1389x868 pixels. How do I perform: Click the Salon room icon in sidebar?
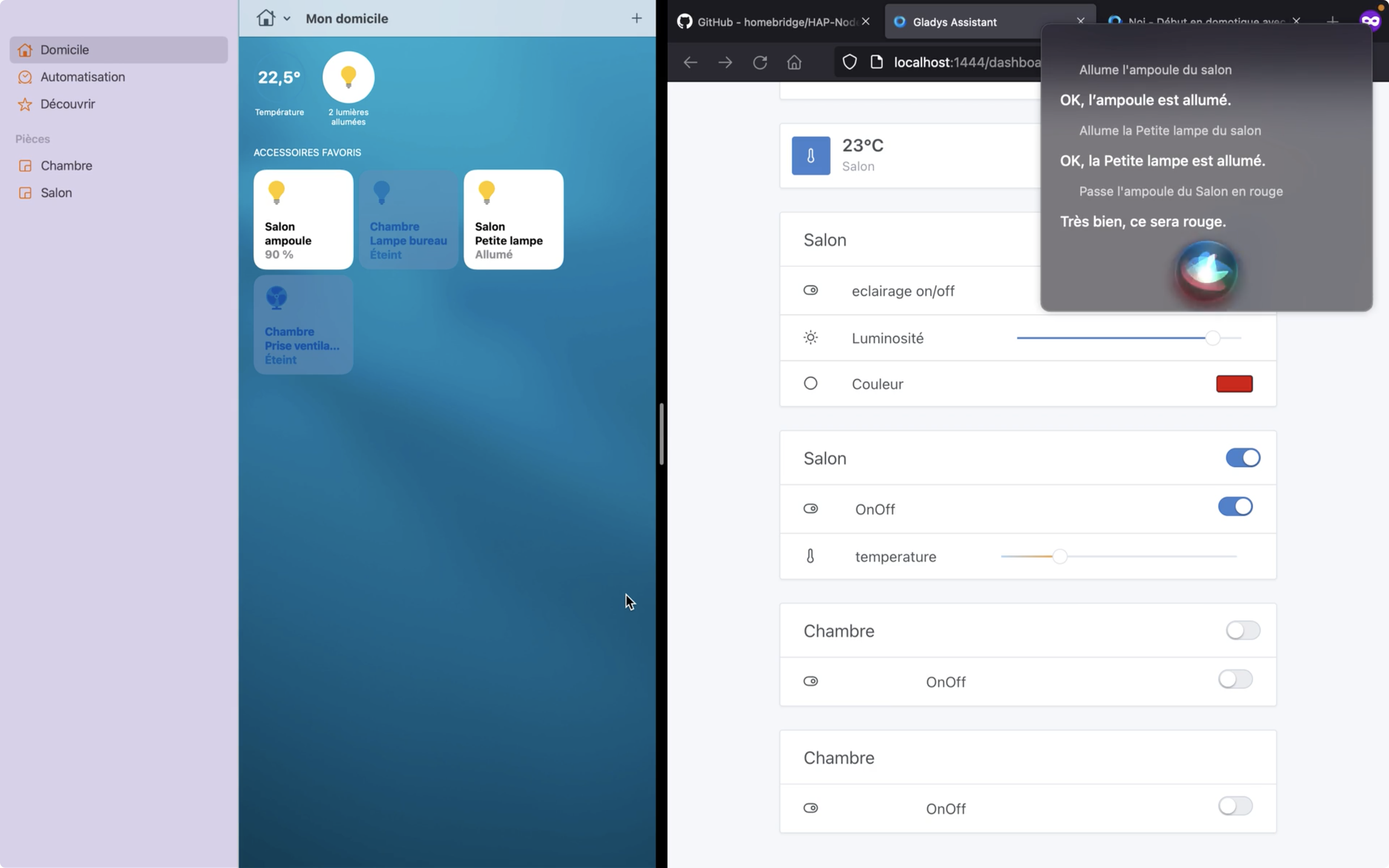coord(25,193)
